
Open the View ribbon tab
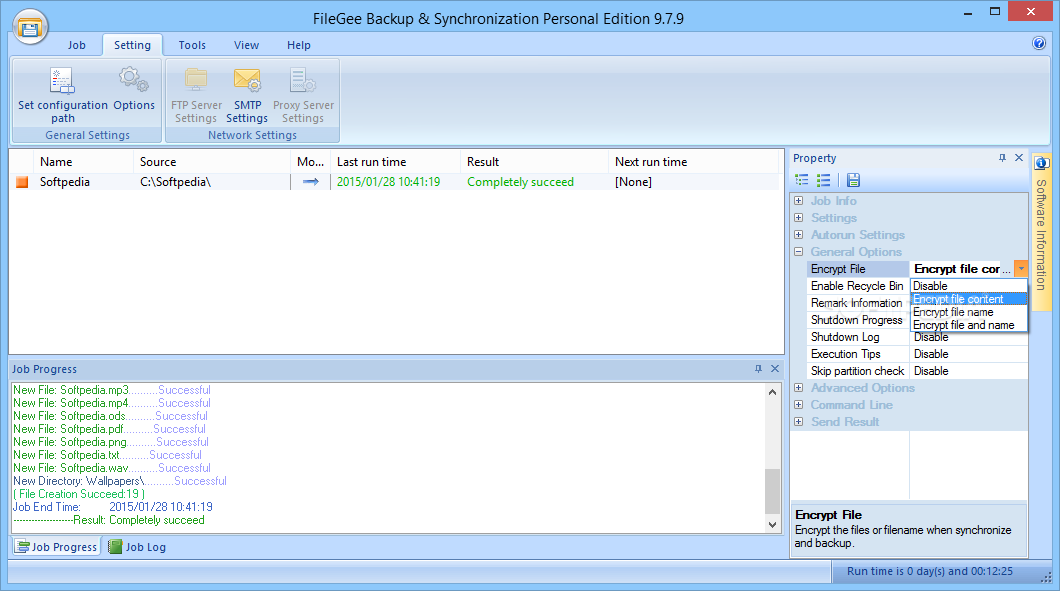(x=246, y=45)
